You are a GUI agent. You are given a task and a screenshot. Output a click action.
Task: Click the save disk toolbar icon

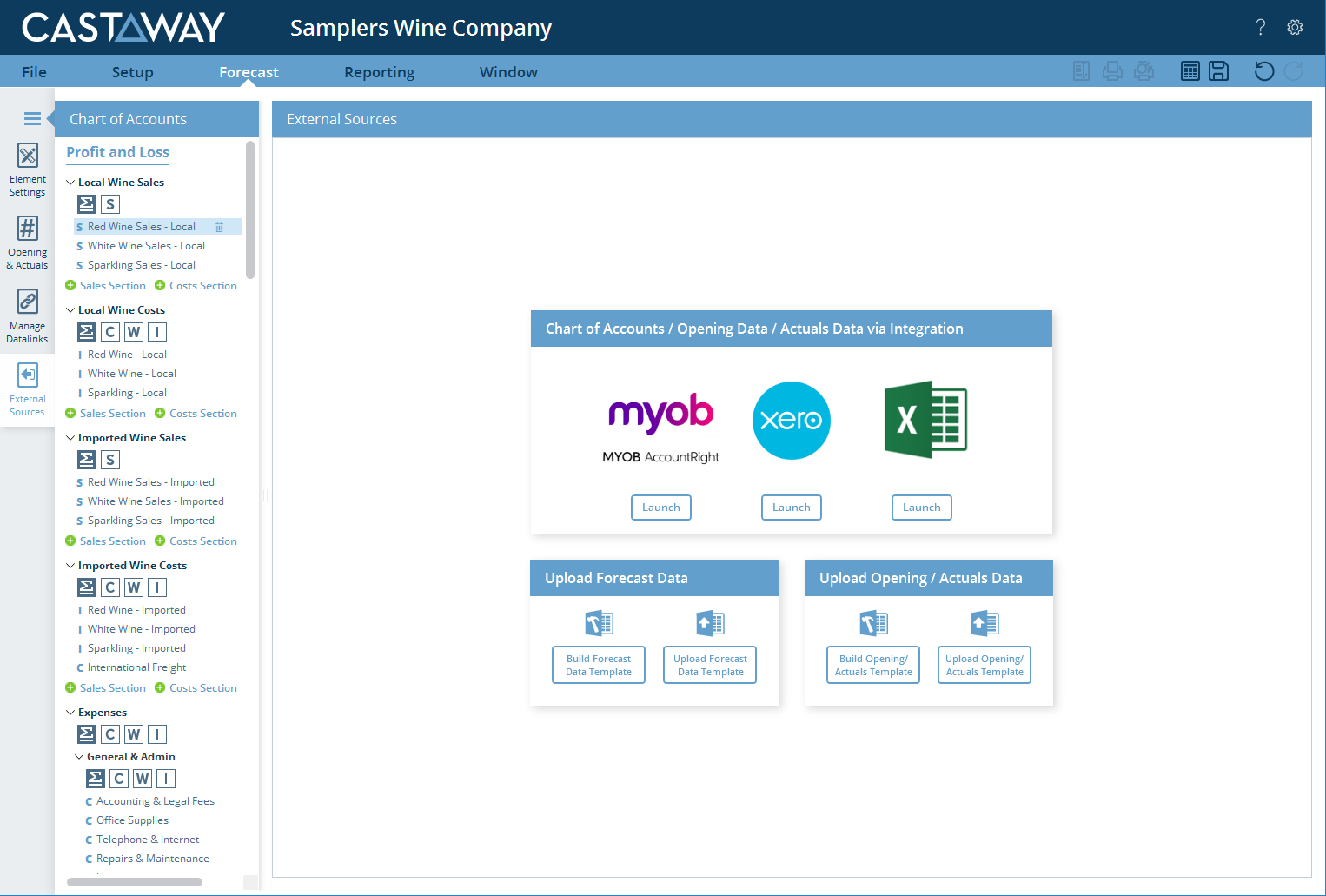click(x=1219, y=71)
